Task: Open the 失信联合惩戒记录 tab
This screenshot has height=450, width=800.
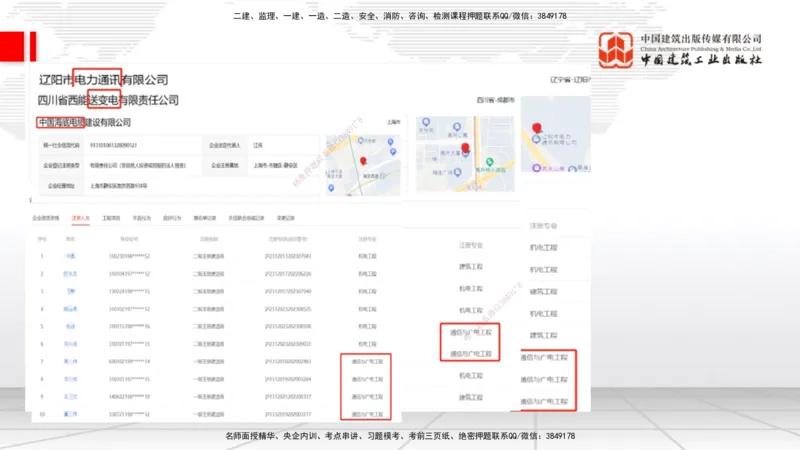Action: click(246, 218)
